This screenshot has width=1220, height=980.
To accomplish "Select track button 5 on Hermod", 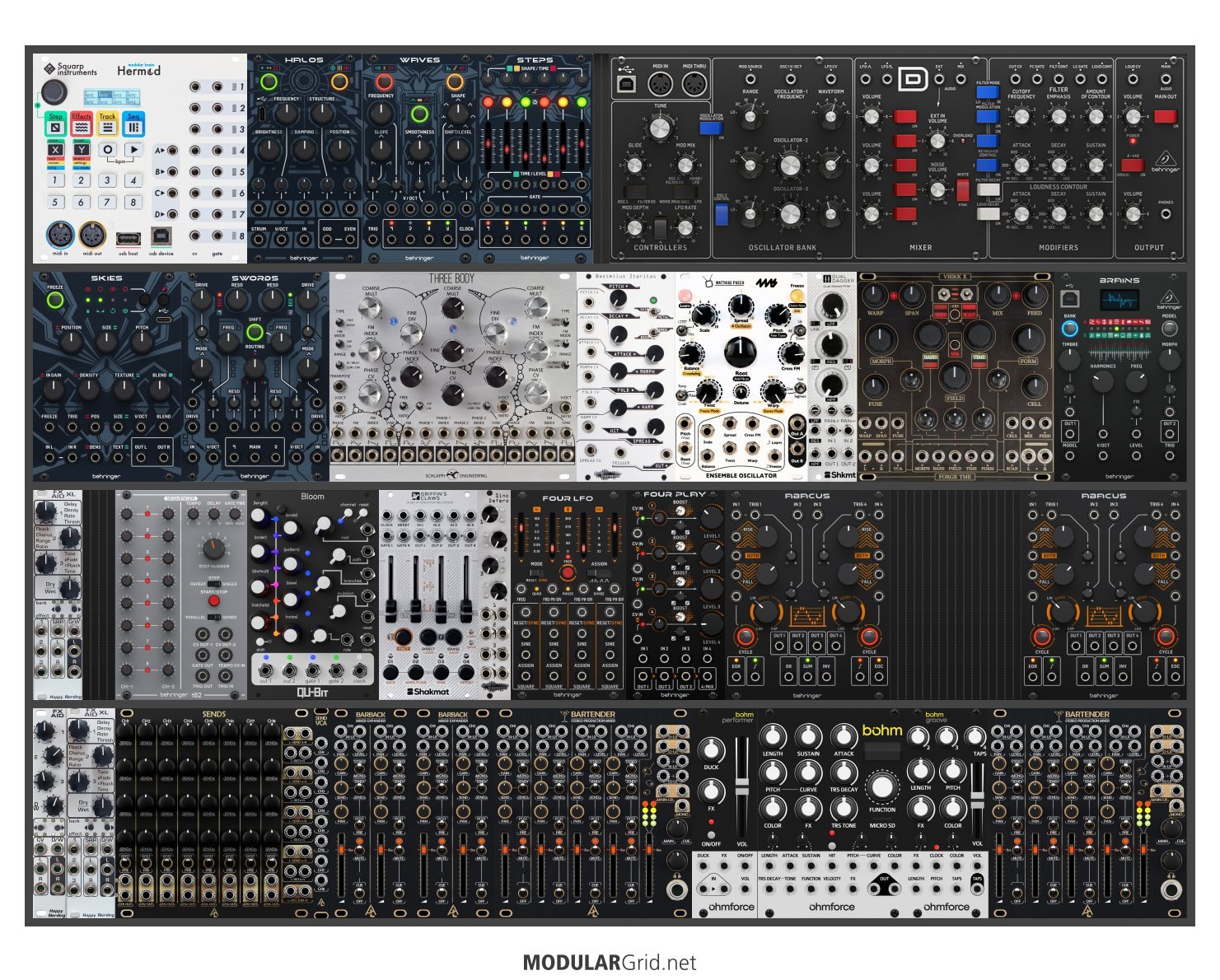I will coord(55,202).
